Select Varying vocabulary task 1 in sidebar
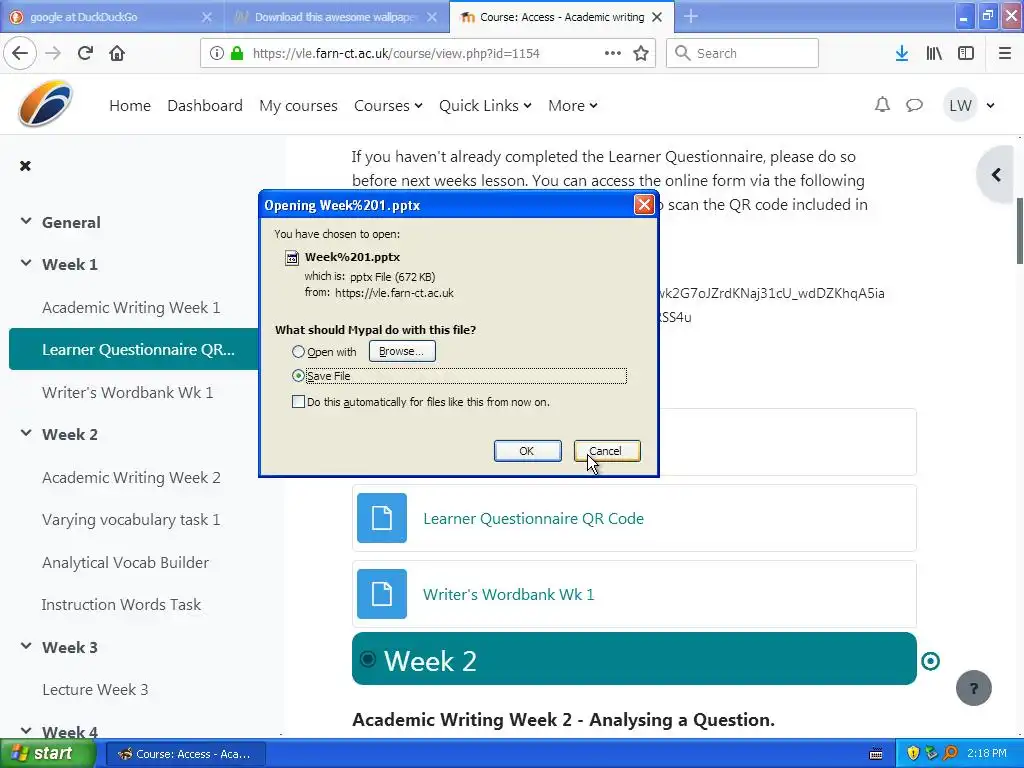The image size is (1024, 768). 131,520
